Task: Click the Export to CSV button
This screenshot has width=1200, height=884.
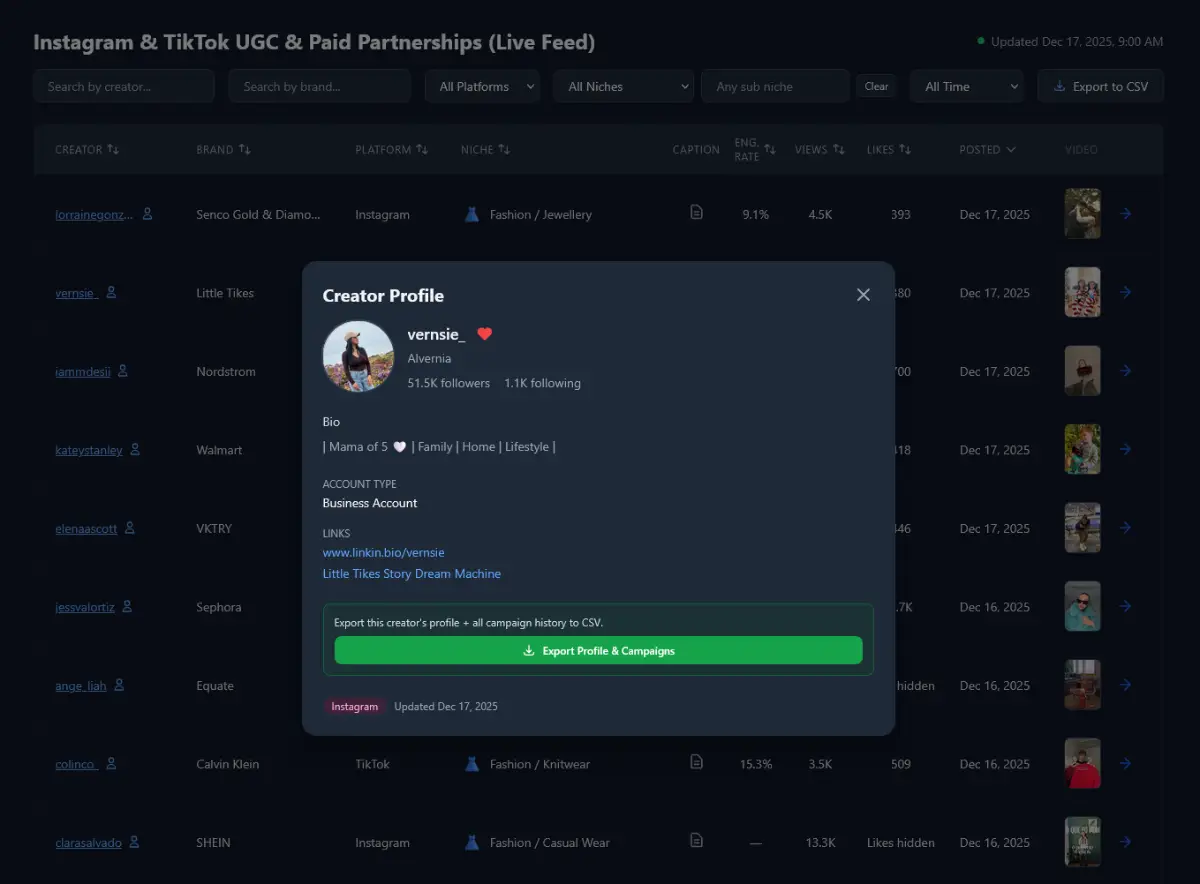Action: click(1100, 87)
